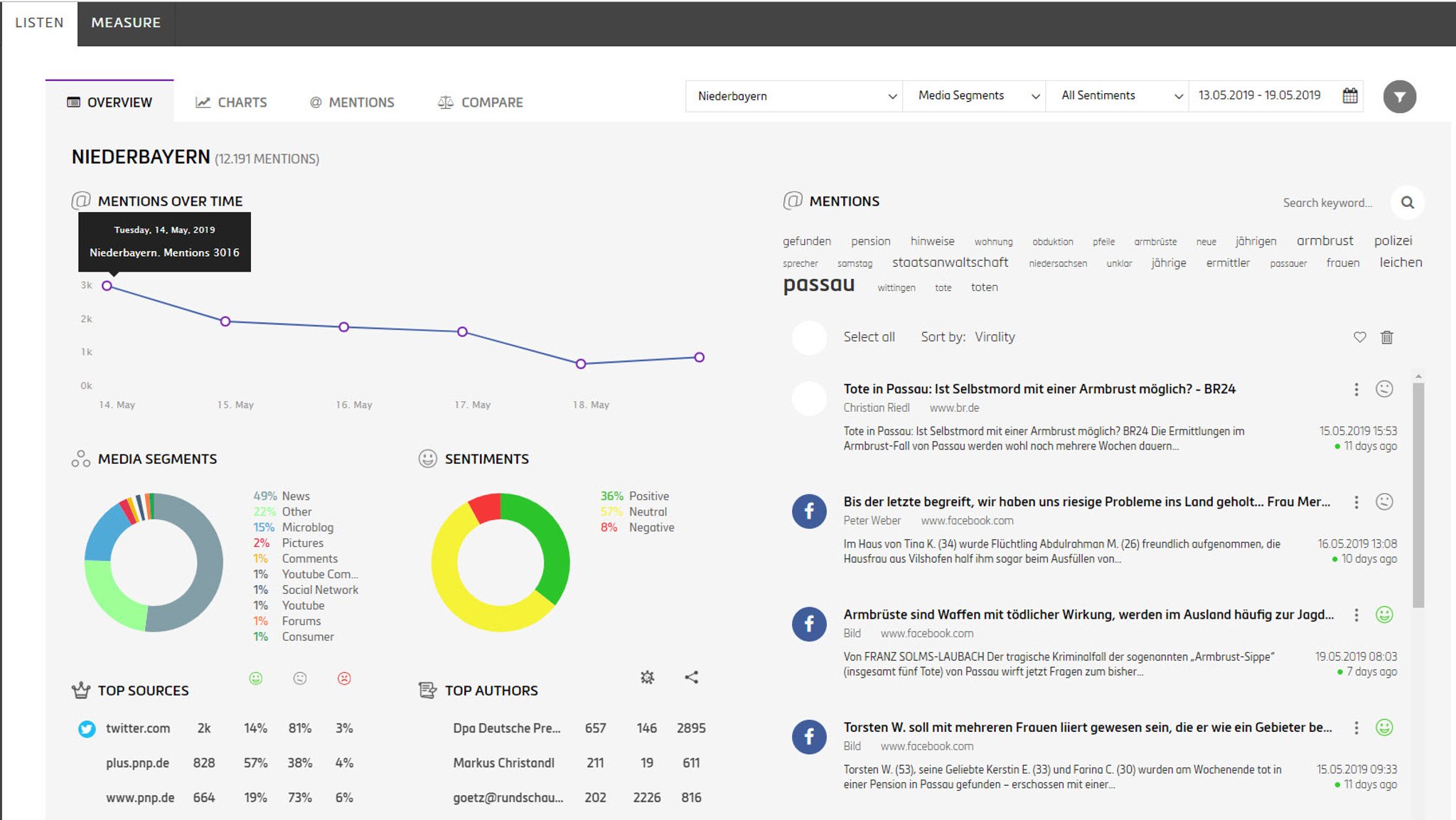Click neutral face column icon in Top Sources
Image resolution: width=1456 pixels, height=820 pixels.
click(300, 678)
